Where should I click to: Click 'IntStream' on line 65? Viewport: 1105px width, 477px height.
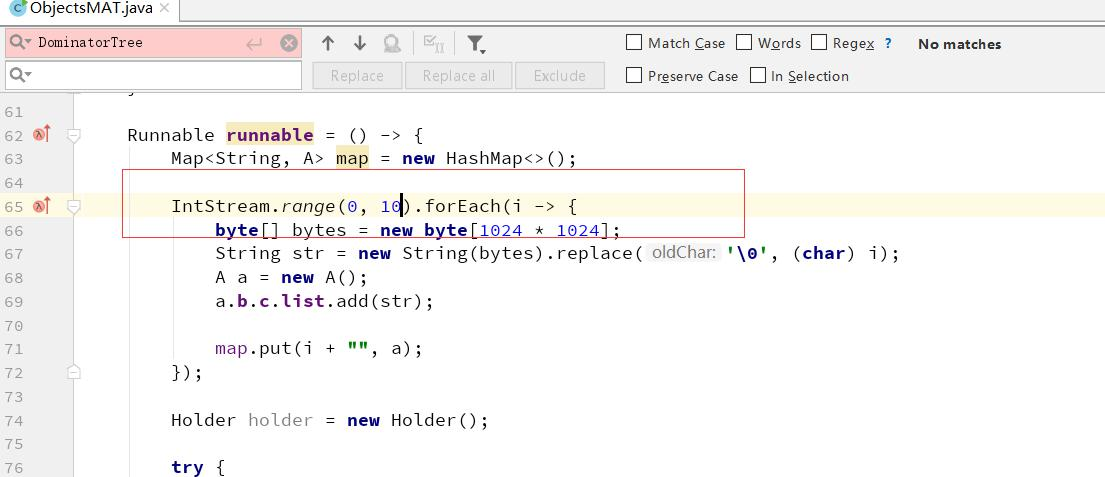[221, 206]
